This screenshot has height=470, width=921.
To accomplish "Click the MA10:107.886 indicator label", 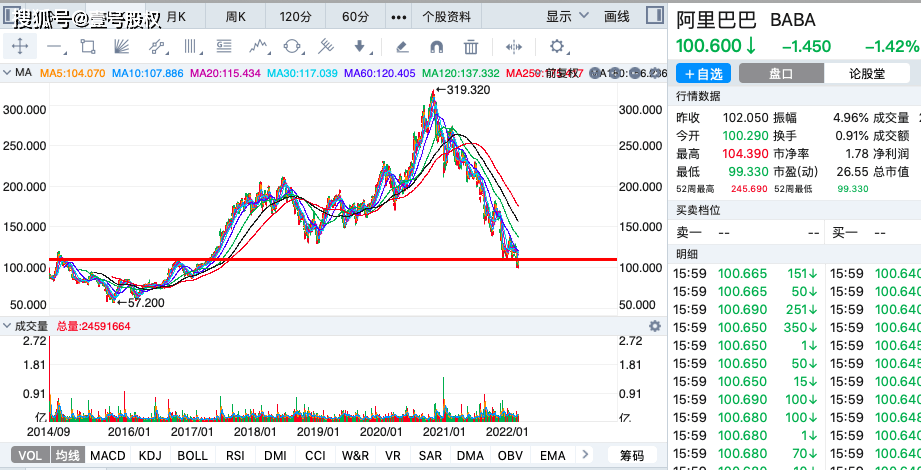I will click(x=148, y=73).
